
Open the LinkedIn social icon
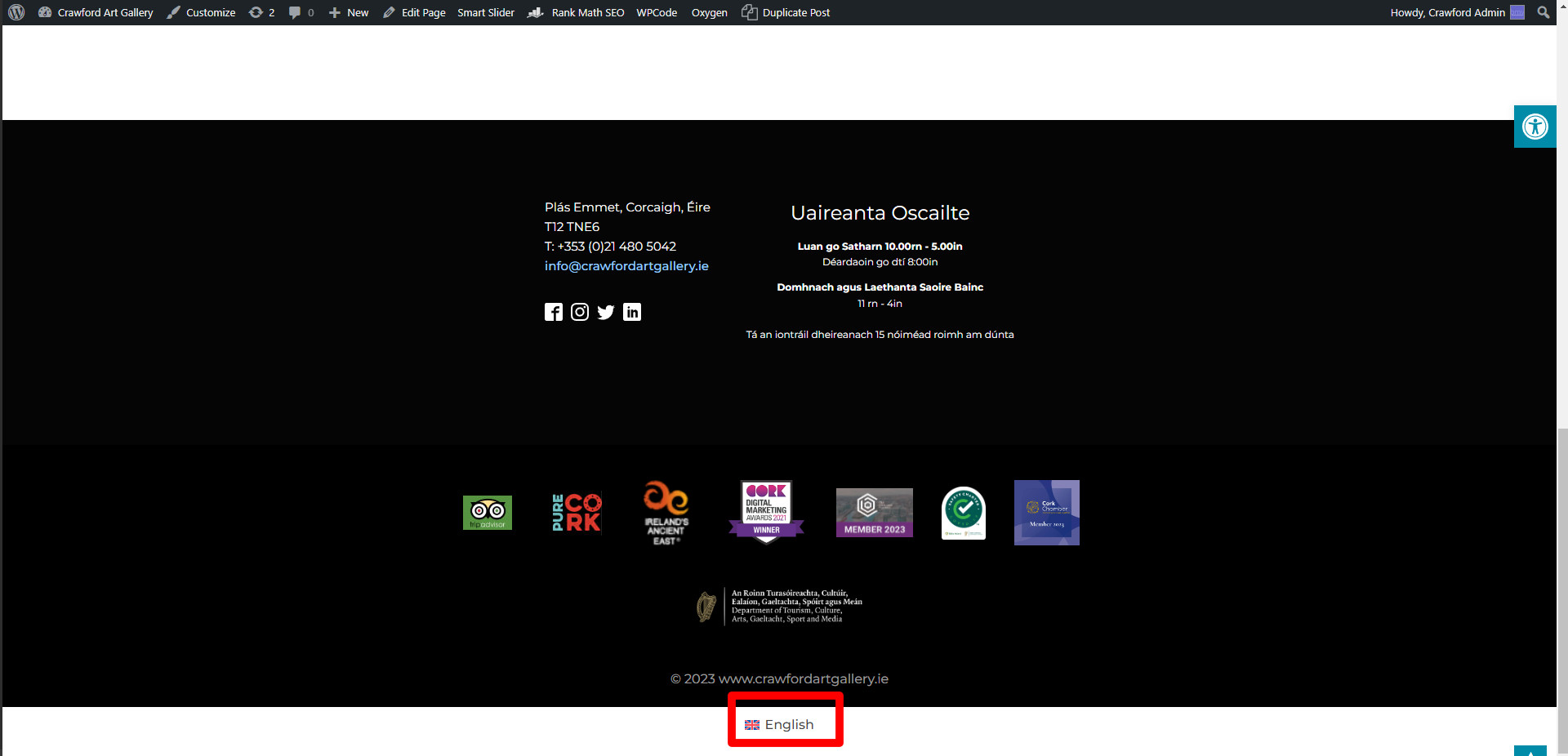click(x=632, y=312)
